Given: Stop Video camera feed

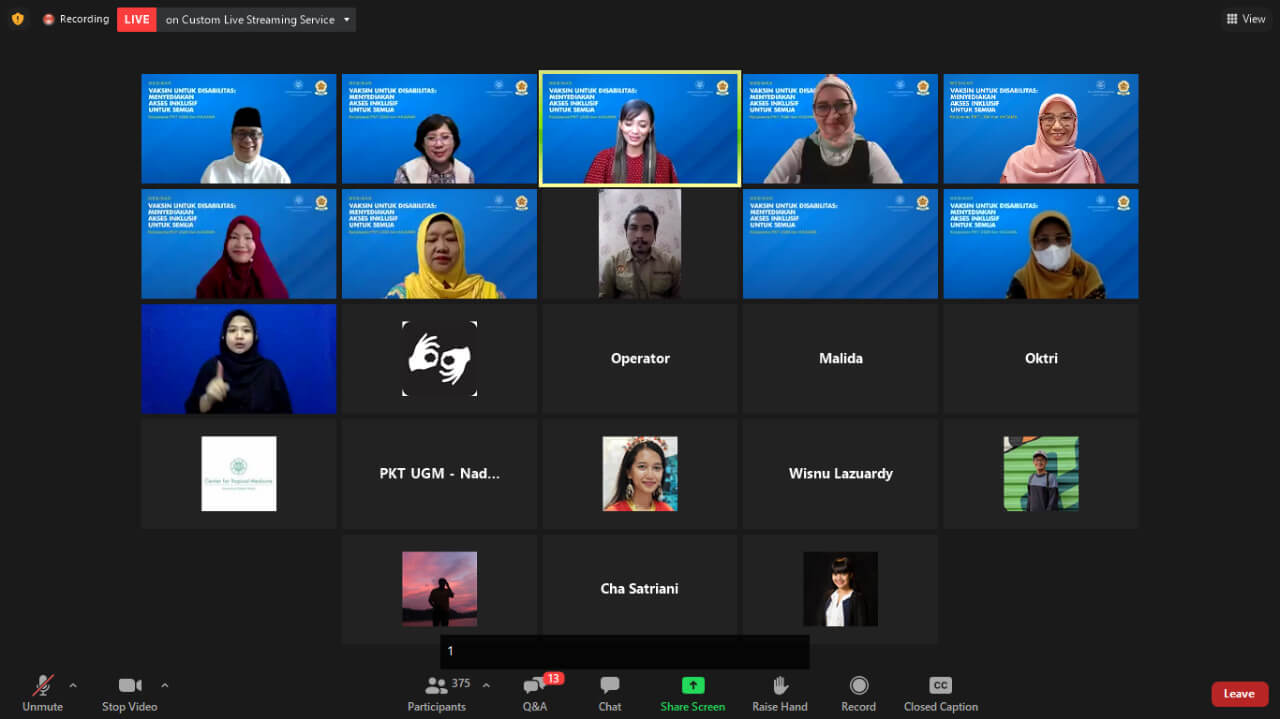Looking at the screenshot, I should [129, 693].
